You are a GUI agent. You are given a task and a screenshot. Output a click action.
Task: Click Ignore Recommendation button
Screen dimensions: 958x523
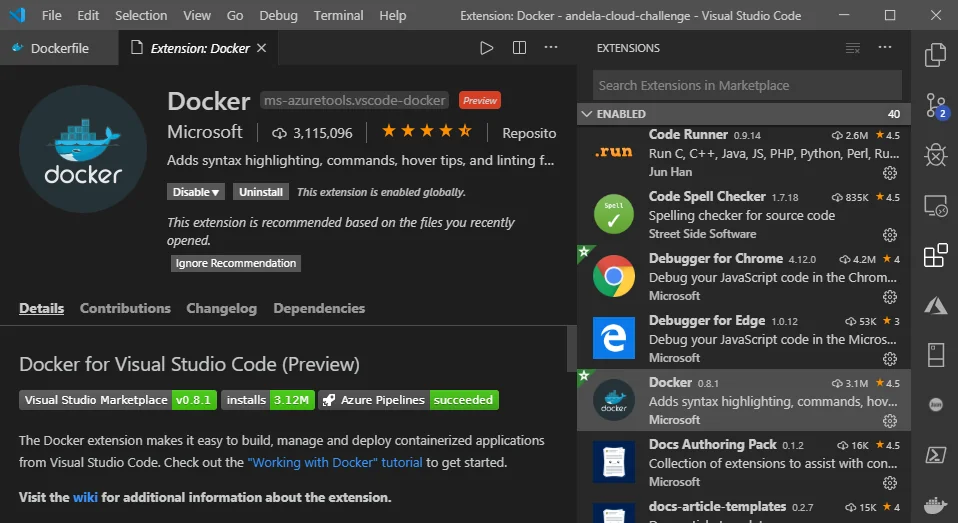236,263
